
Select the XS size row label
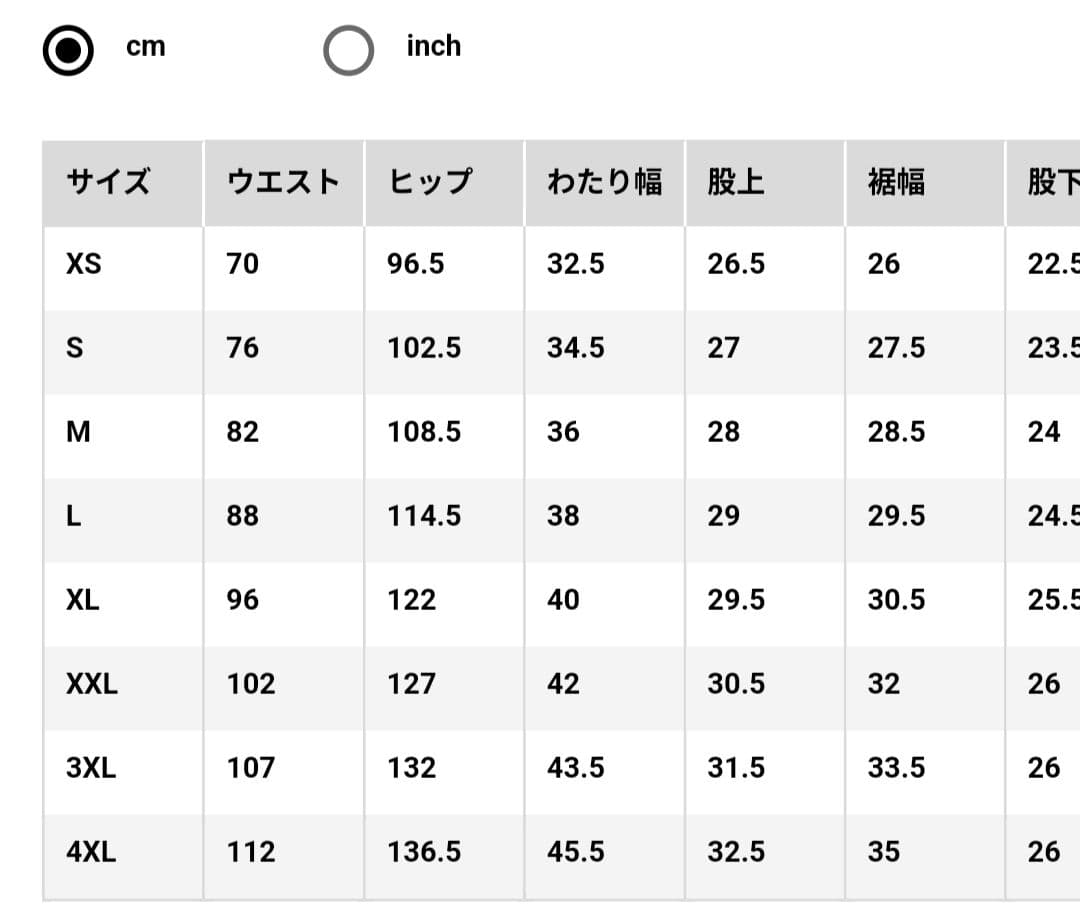[84, 264]
